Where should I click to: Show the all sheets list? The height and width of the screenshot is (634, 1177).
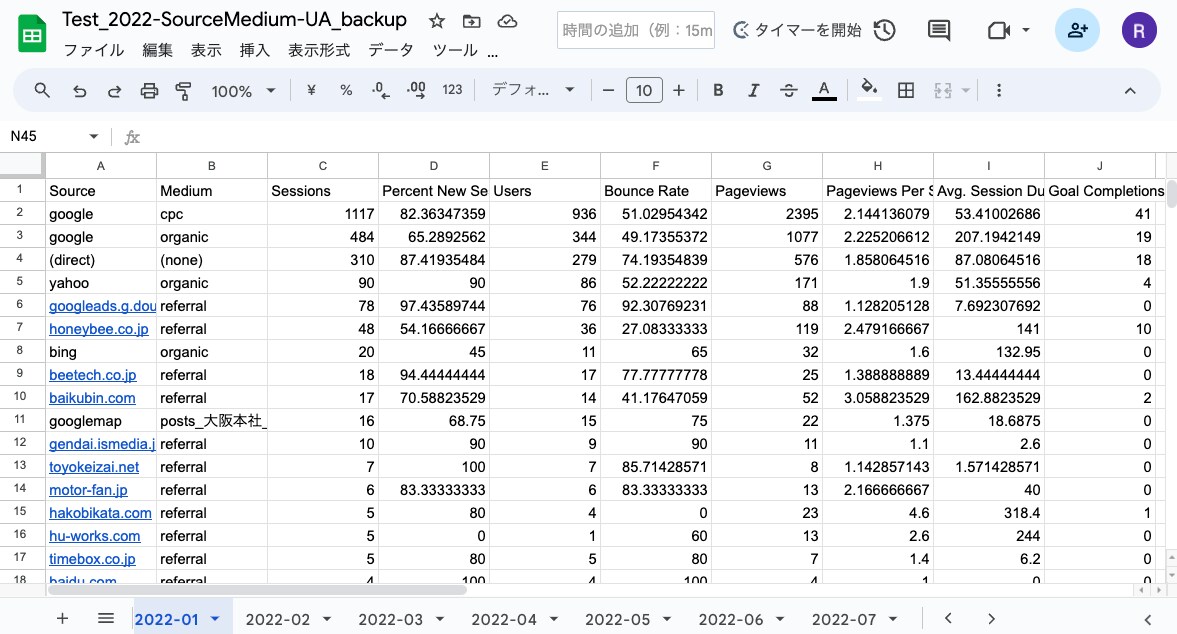coord(106,618)
